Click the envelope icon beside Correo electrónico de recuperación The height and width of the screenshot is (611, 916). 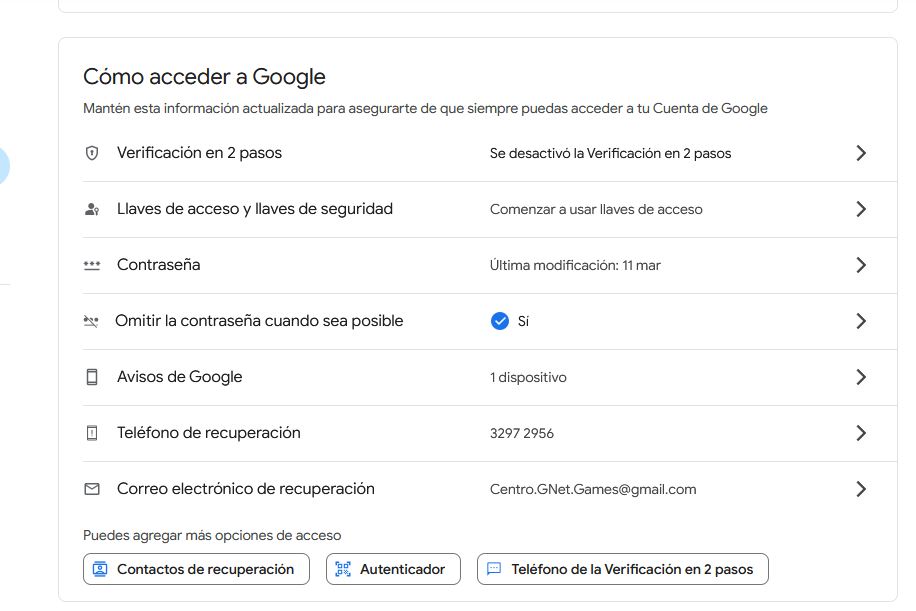[92, 489]
